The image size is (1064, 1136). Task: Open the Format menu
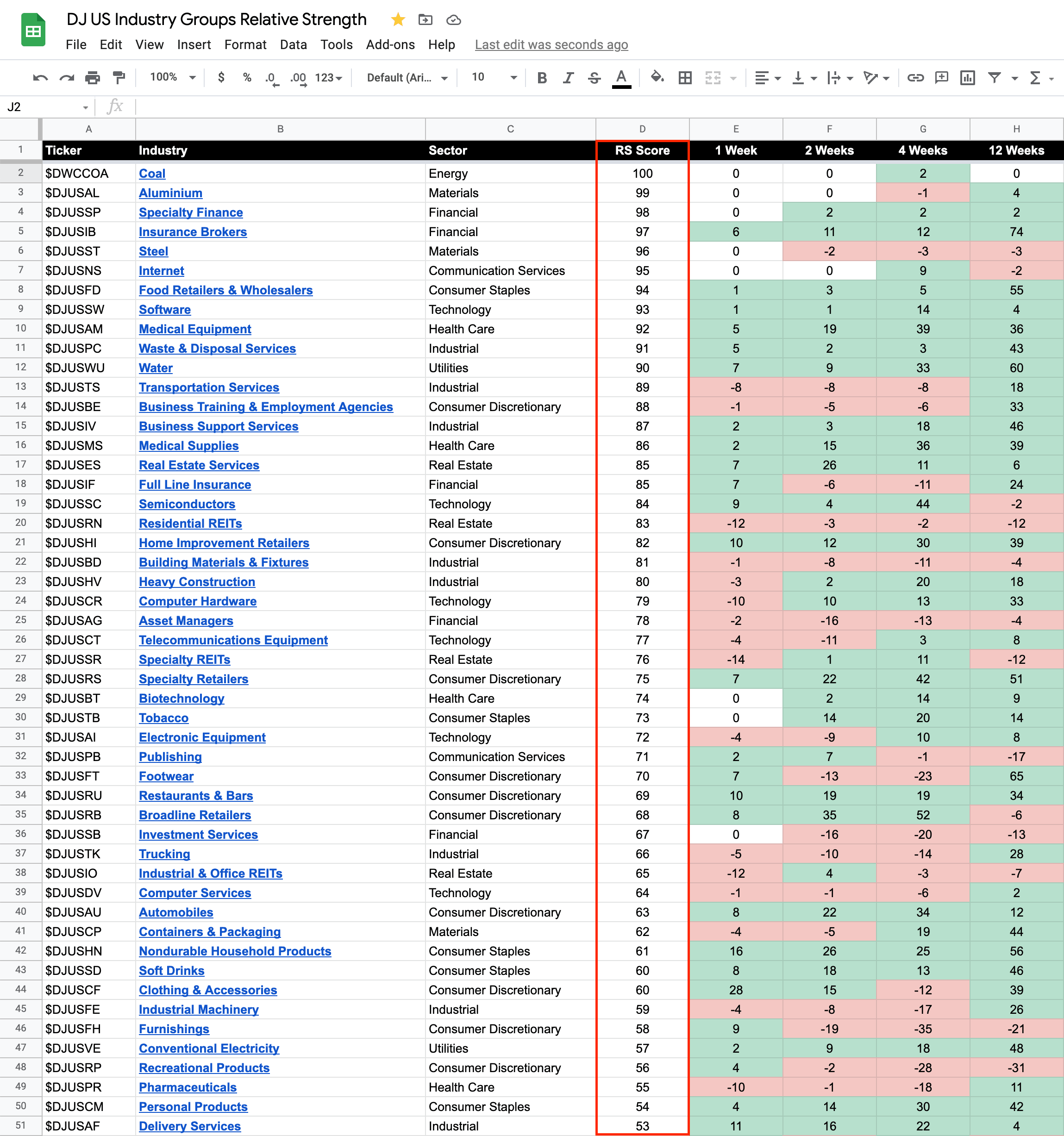coord(245,44)
